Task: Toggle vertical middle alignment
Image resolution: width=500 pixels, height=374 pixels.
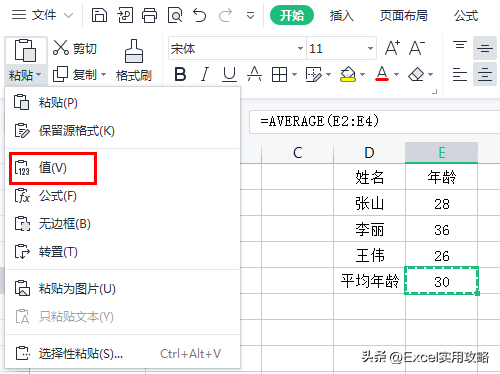Action: pyautogui.click(x=484, y=49)
